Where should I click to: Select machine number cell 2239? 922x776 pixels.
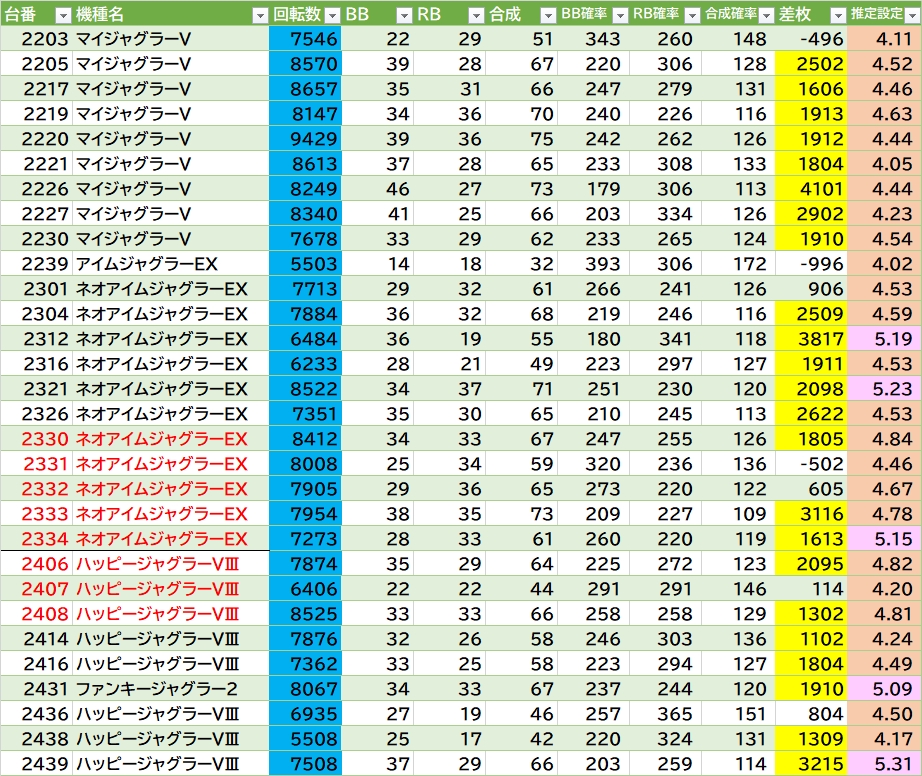[x=37, y=263]
